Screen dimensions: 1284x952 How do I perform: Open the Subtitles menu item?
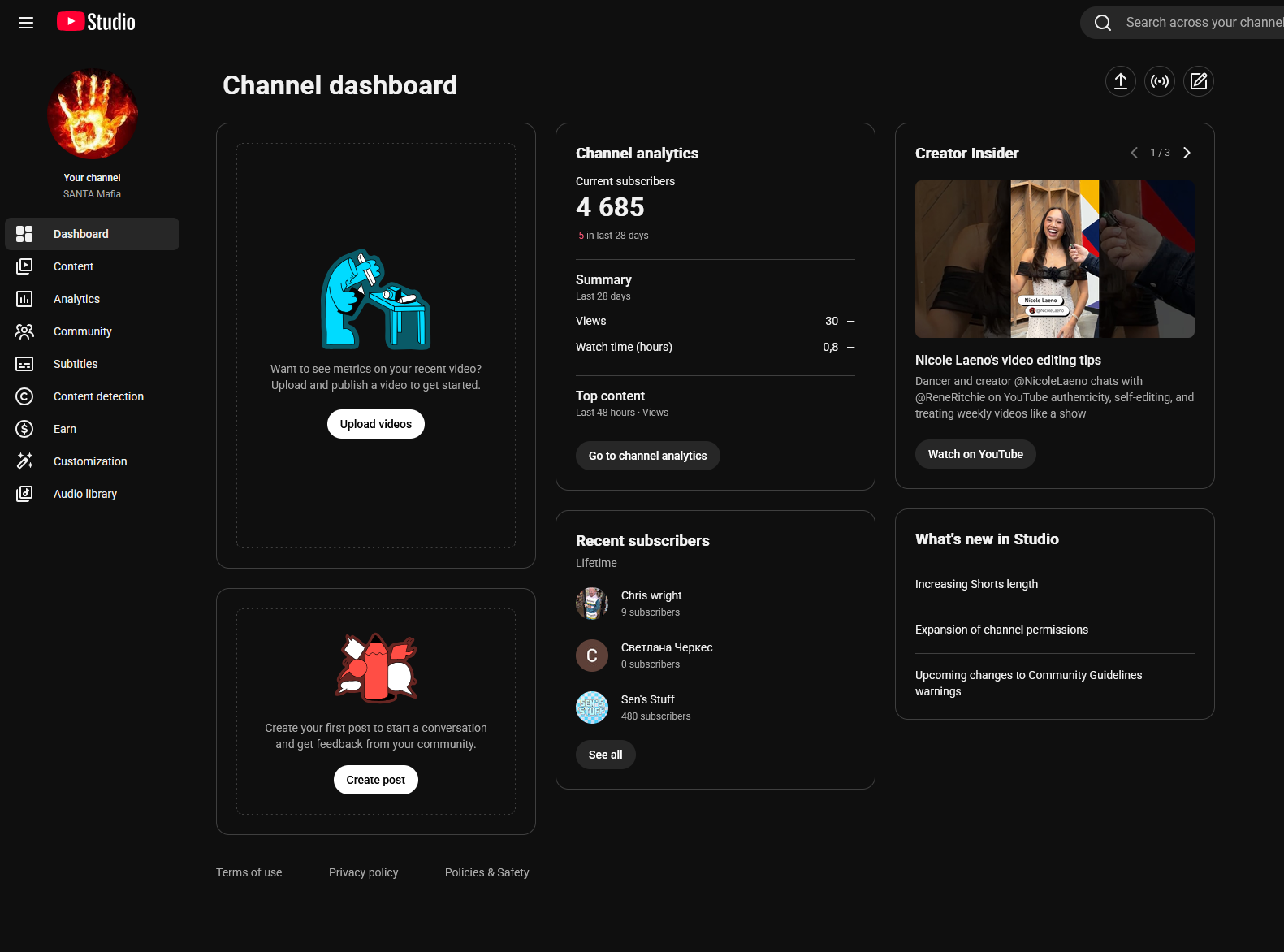92,364
